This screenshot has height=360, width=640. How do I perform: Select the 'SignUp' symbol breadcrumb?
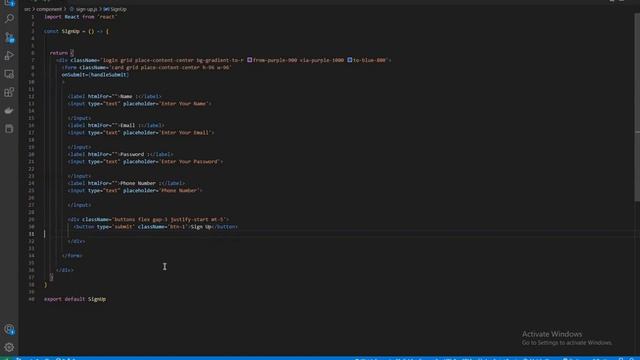click(118, 9)
